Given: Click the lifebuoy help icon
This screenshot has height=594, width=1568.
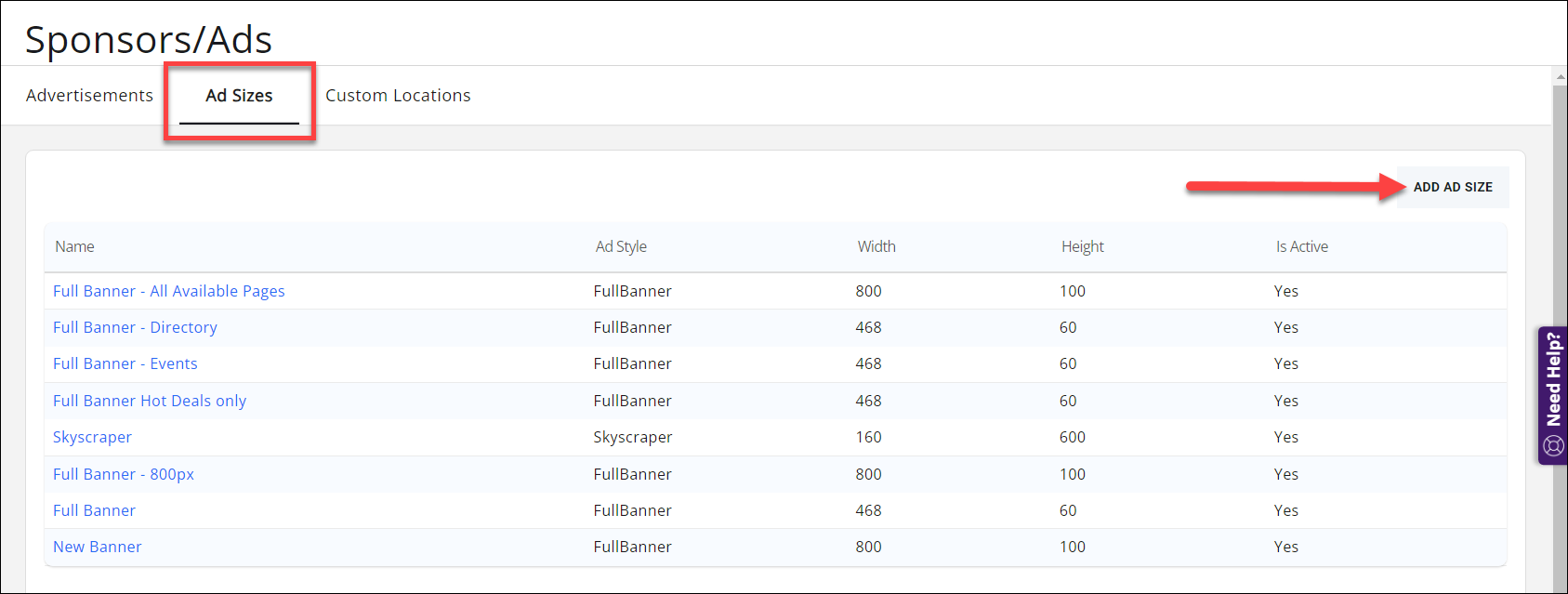Looking at the screenshot, I should pyautogui.click(x=1553, y=446).
